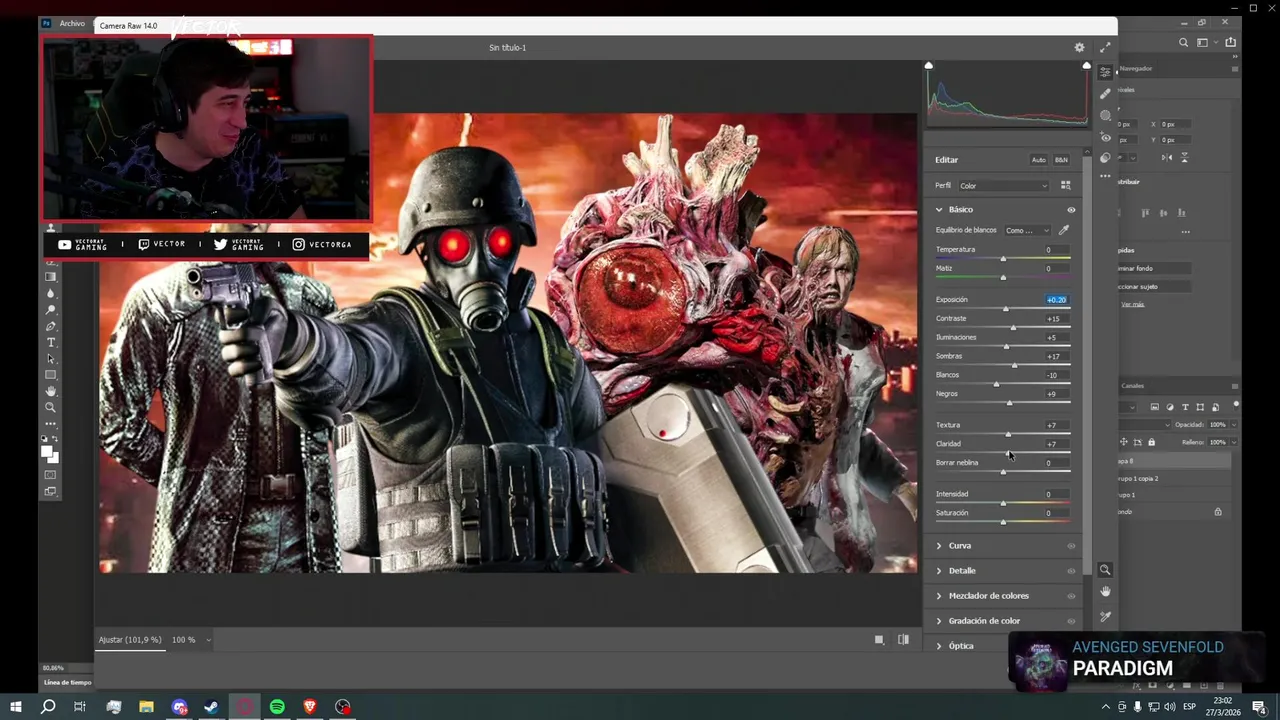Select Photoshop Pen tool

(x=51, y=326)
